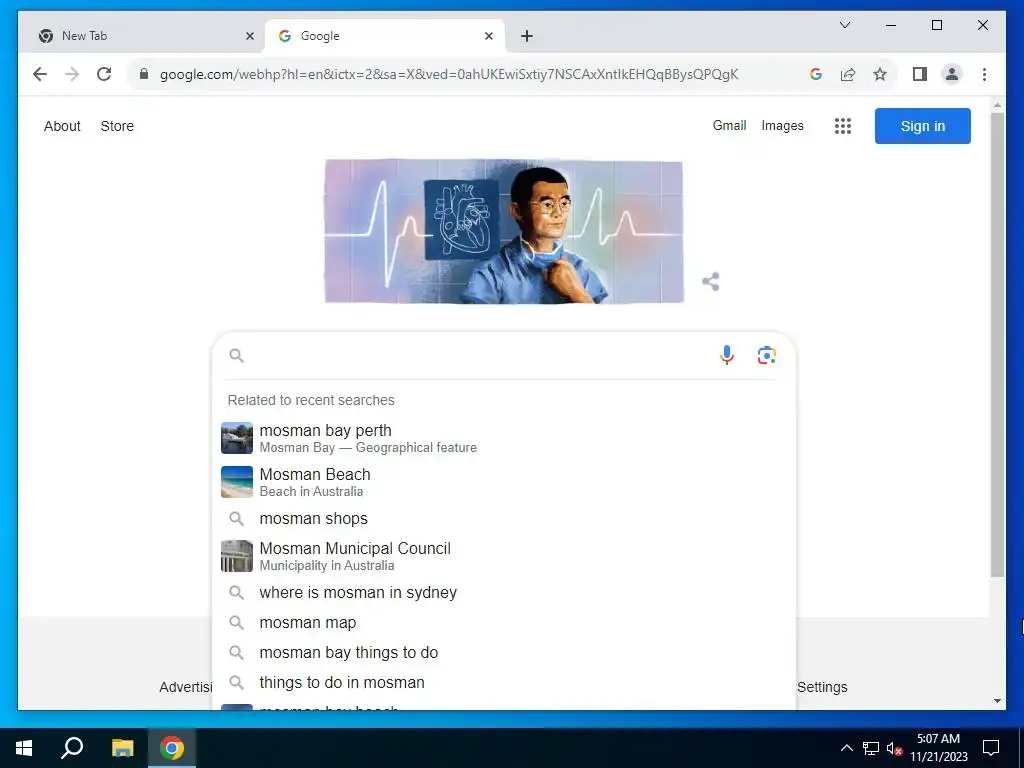Click the Mosman Beach thumbnail image
The width and height of the screenshot is (1024, 768).
pos(236,482)
